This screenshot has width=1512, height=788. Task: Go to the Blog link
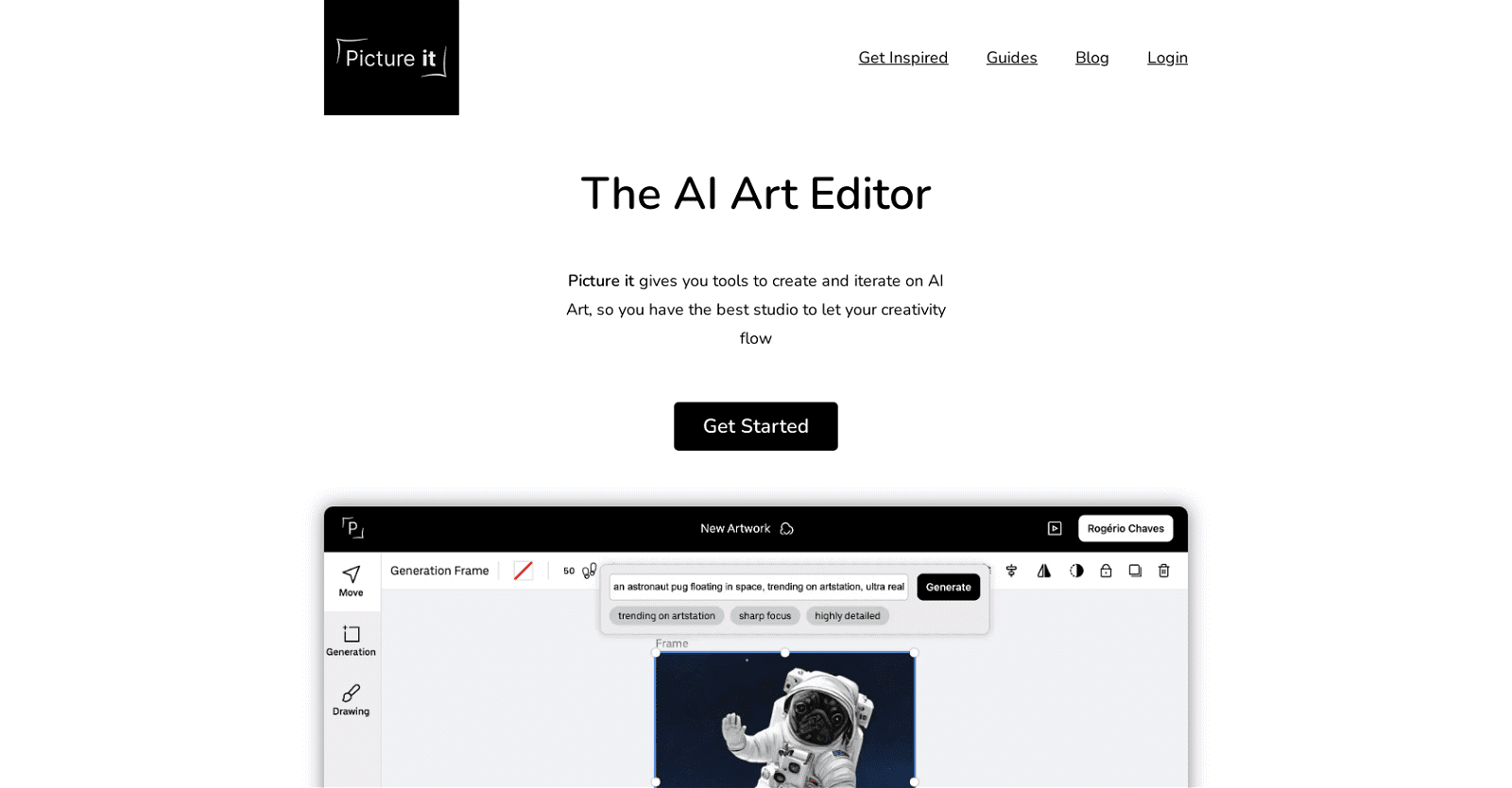click(x=1091, y=58)
